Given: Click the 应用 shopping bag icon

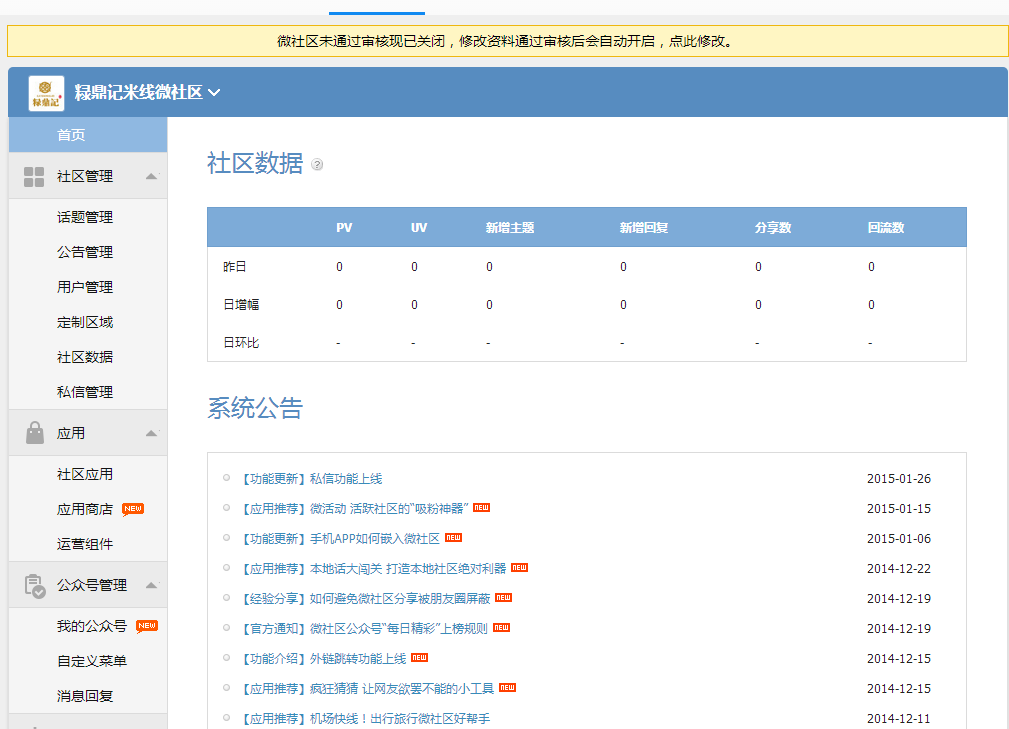Looking at the screenshot, I should click(x=35, y=433).
